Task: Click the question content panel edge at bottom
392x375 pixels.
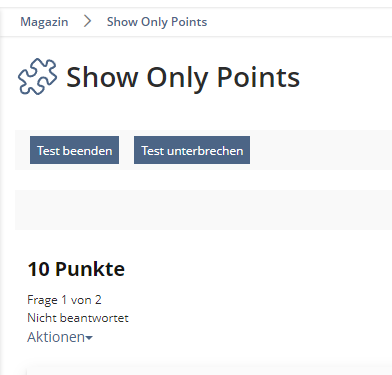Action: (x=209, y=371)
